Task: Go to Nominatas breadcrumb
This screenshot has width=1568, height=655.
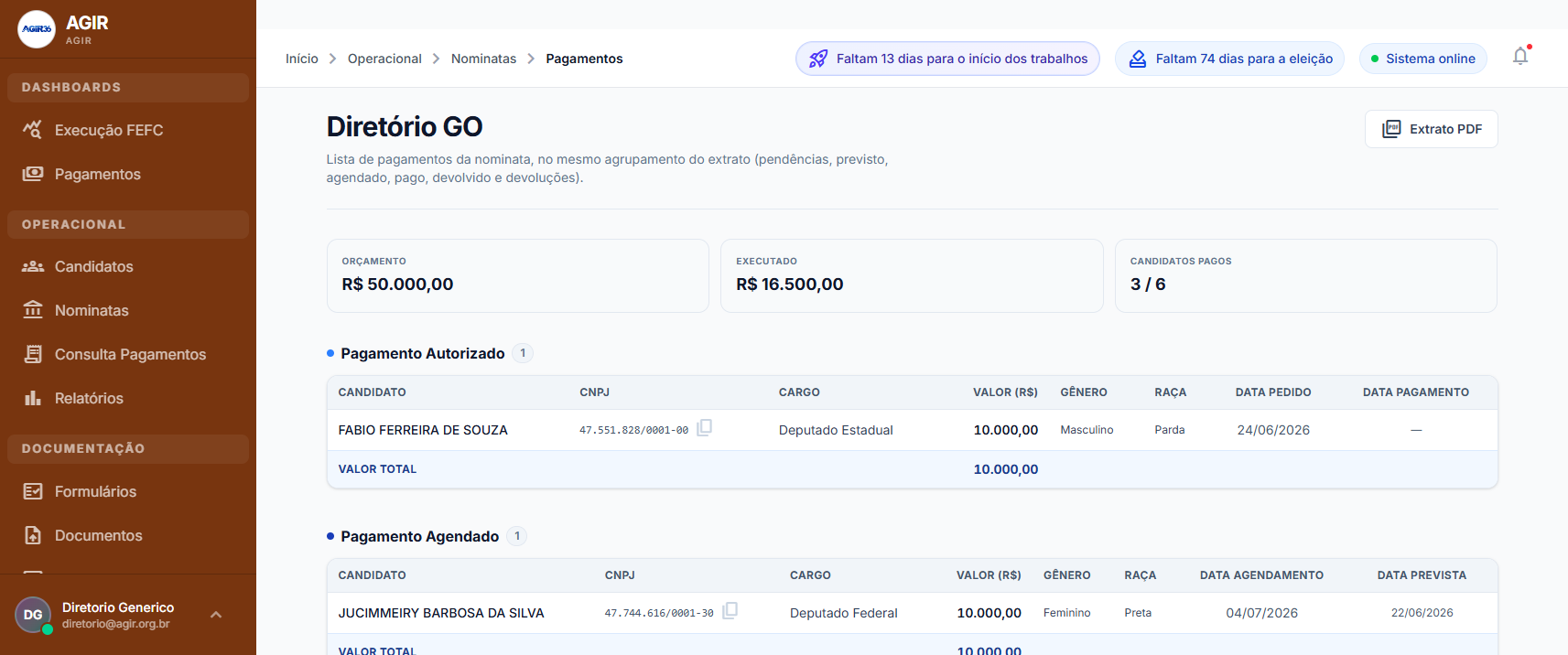Action: [x=483, y=59]
